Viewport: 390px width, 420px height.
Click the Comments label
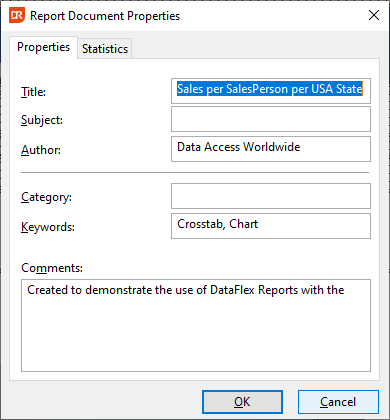[x=52, y=268]
